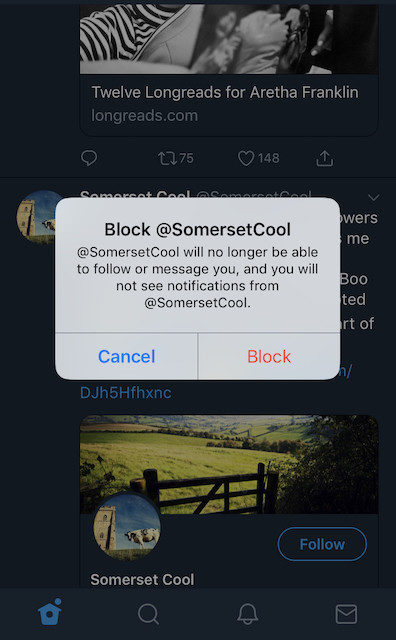Expand the tweet options chevron
Viewport: 396px width, 640px height.
[x=374, y=198]
